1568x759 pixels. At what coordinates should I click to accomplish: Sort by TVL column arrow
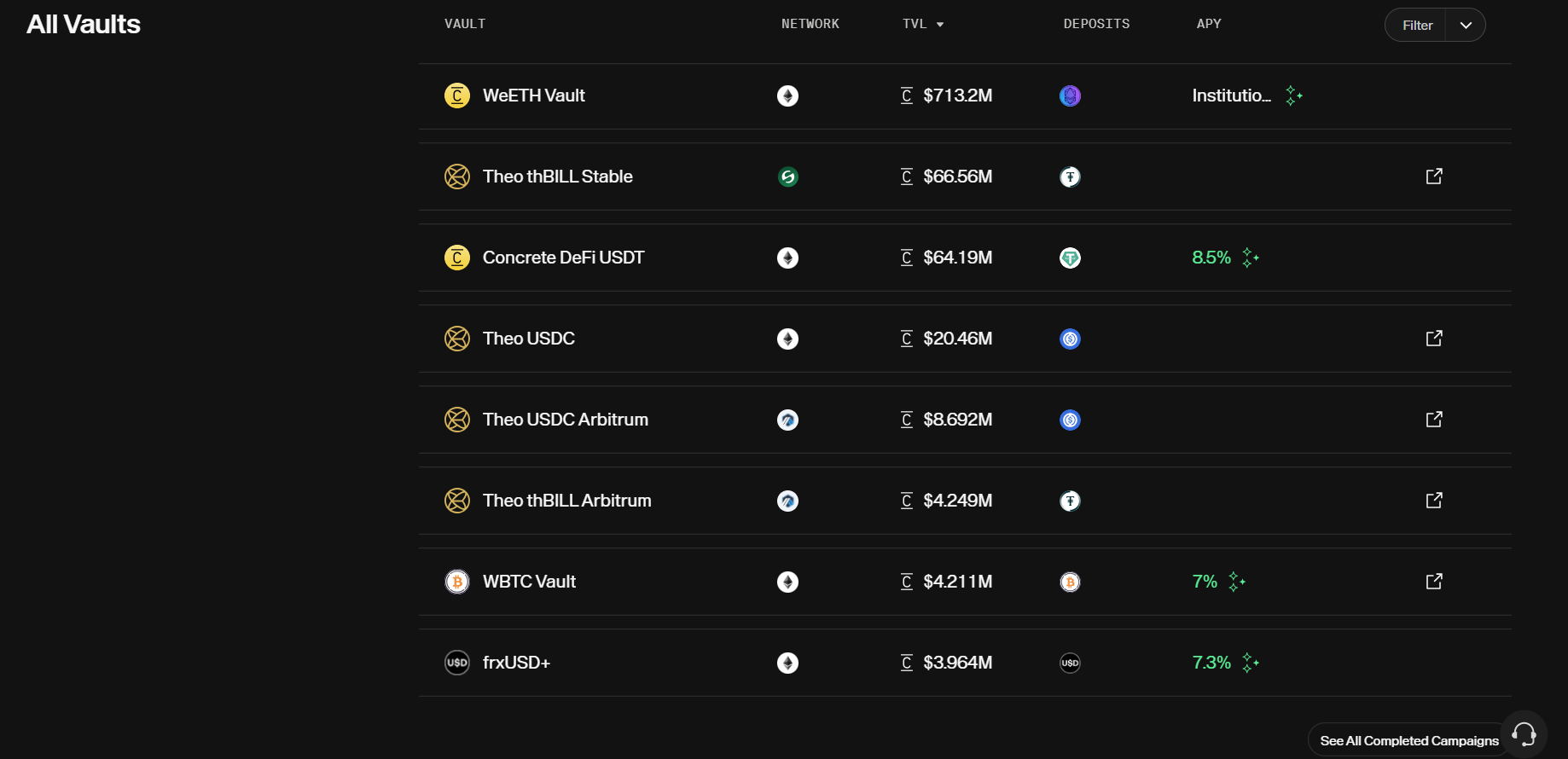pos(940,25)
